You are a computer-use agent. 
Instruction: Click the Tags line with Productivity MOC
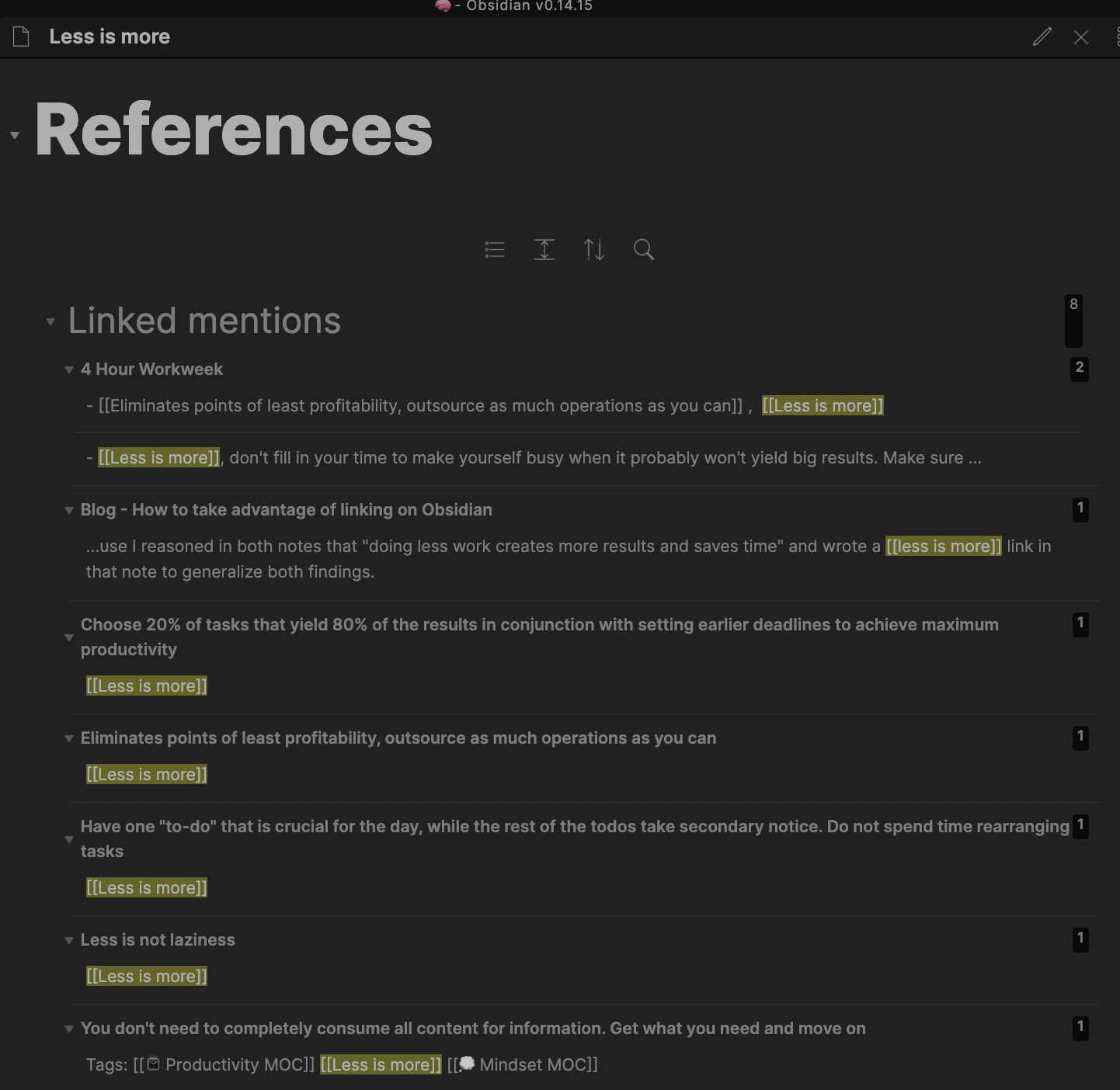[x=342, y=1065]
